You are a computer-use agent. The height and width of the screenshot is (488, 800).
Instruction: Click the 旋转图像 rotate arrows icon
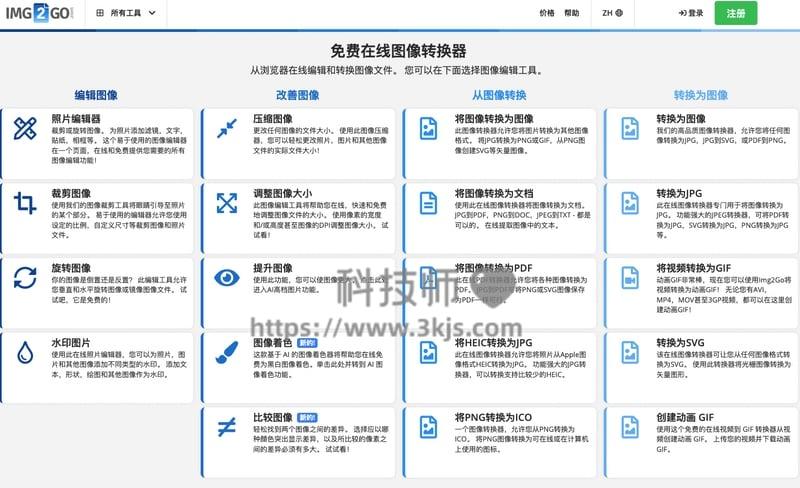(25, 278)
